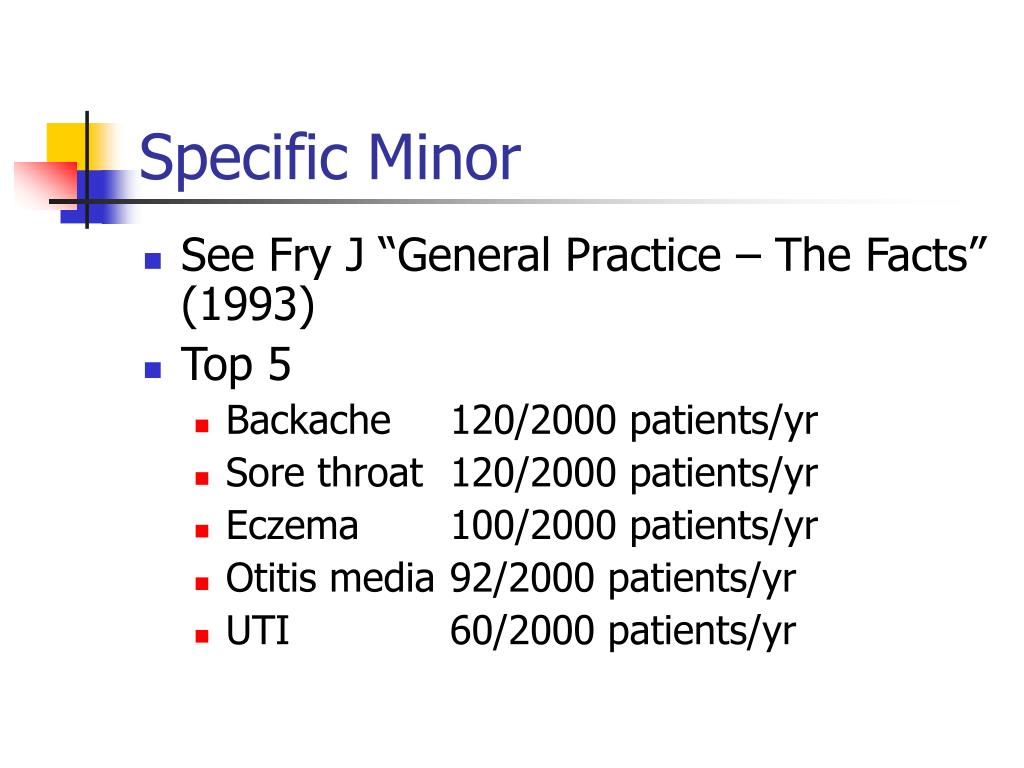
Task: Click the red gradient square in the logo
Action: coord(46,184)
